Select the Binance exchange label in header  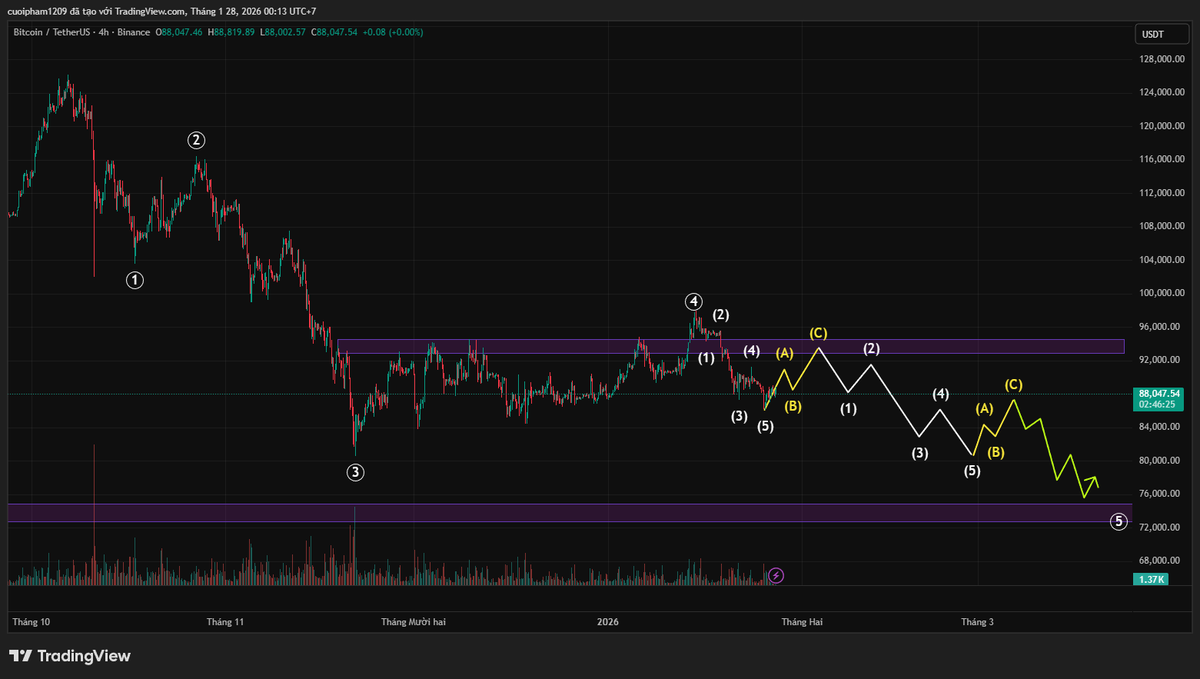click(136, 32)
